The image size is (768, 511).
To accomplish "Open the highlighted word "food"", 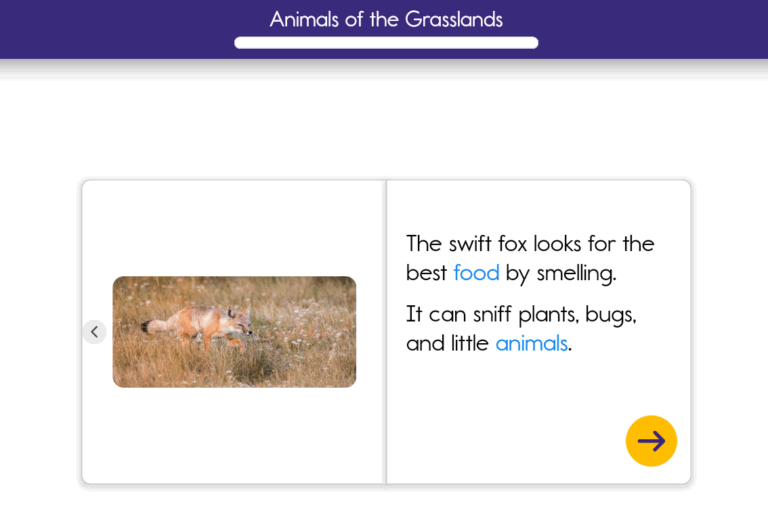I will [x=476, y=272].
